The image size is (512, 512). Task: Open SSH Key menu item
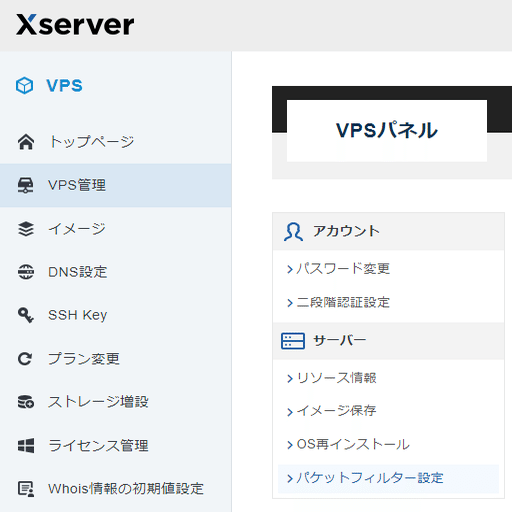tap(116, 315)
